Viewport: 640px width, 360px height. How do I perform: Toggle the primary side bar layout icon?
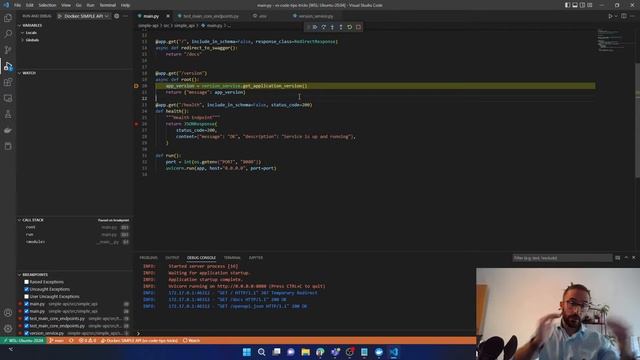567,5
